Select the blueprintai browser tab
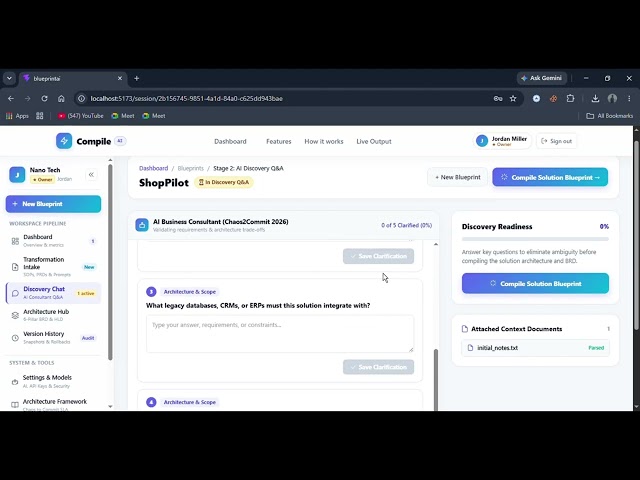This screenshot has height=480, width=640. point(71,78)
